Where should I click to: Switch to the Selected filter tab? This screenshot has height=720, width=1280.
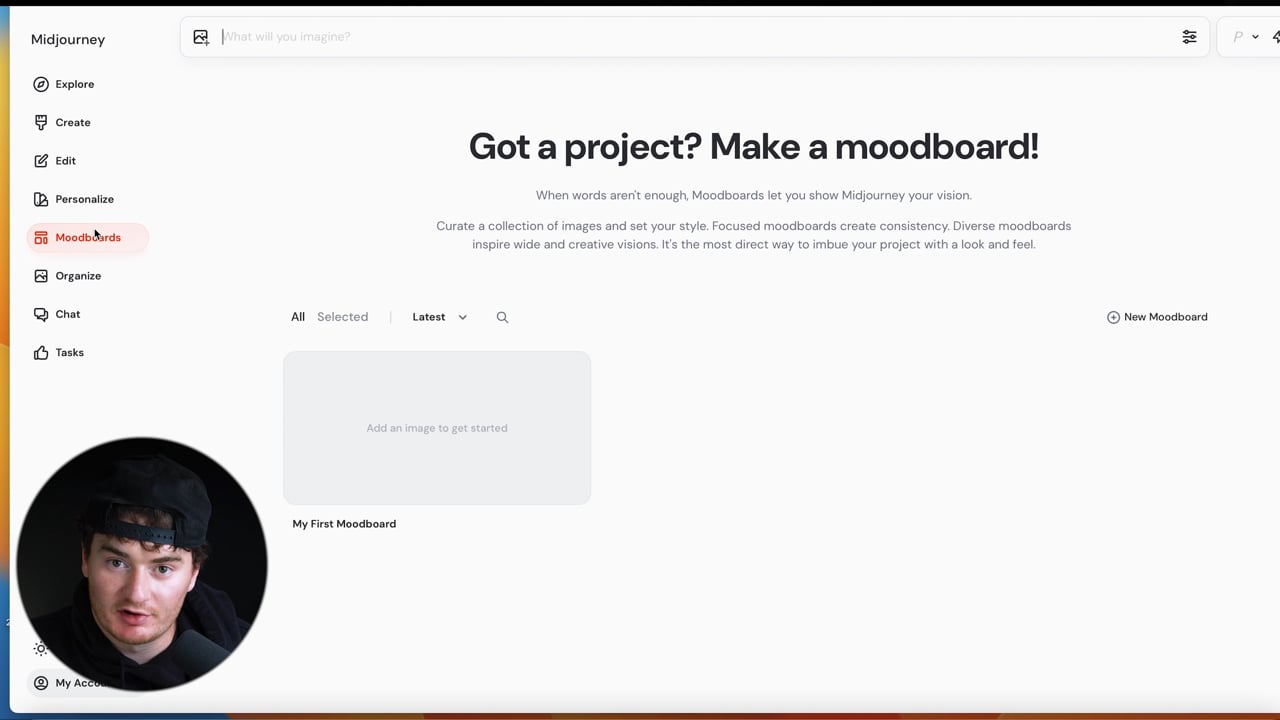[x=342, y=317]
